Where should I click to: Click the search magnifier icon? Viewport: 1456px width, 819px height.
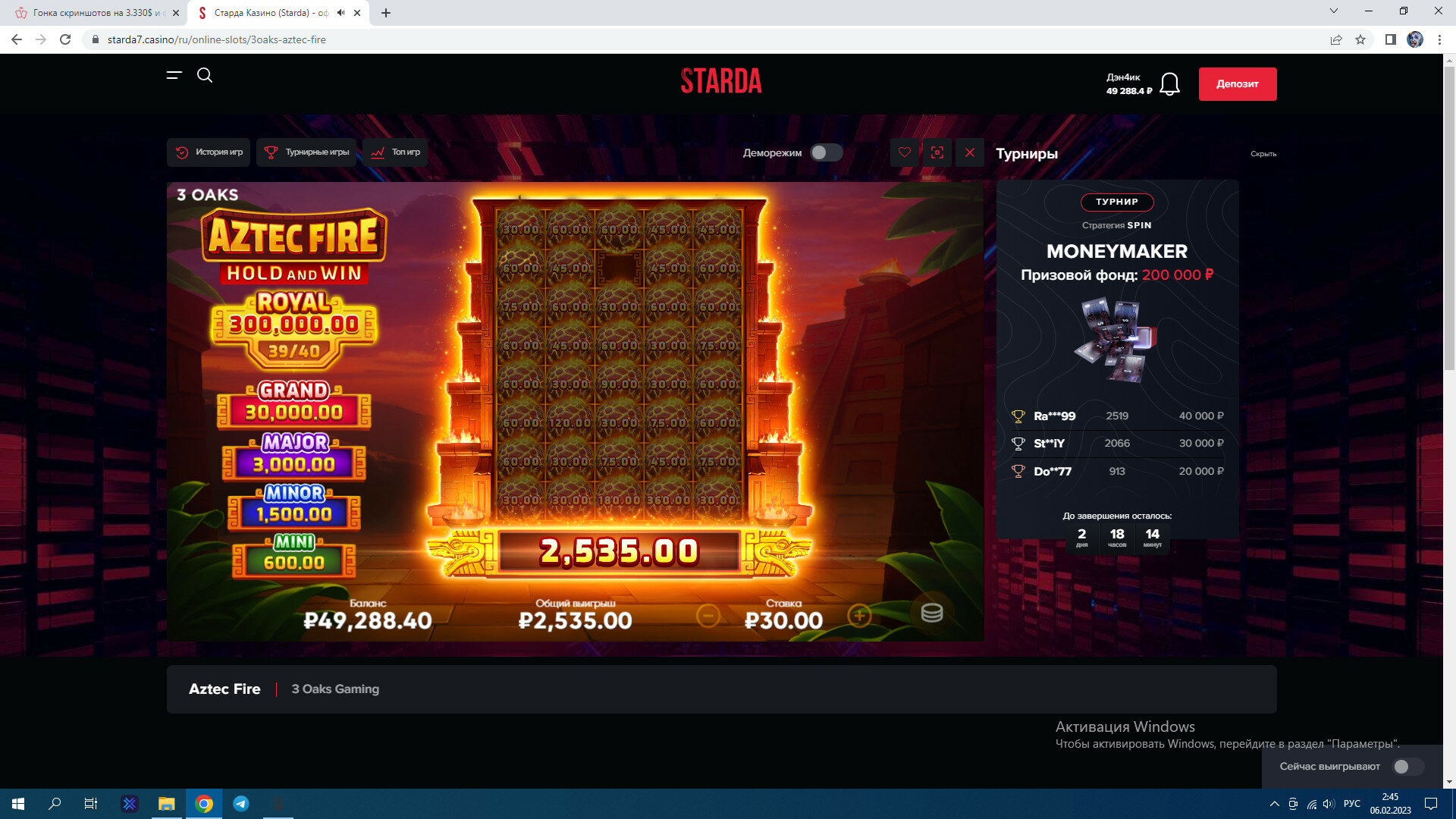pyautogui.click(x=205, y=75)
